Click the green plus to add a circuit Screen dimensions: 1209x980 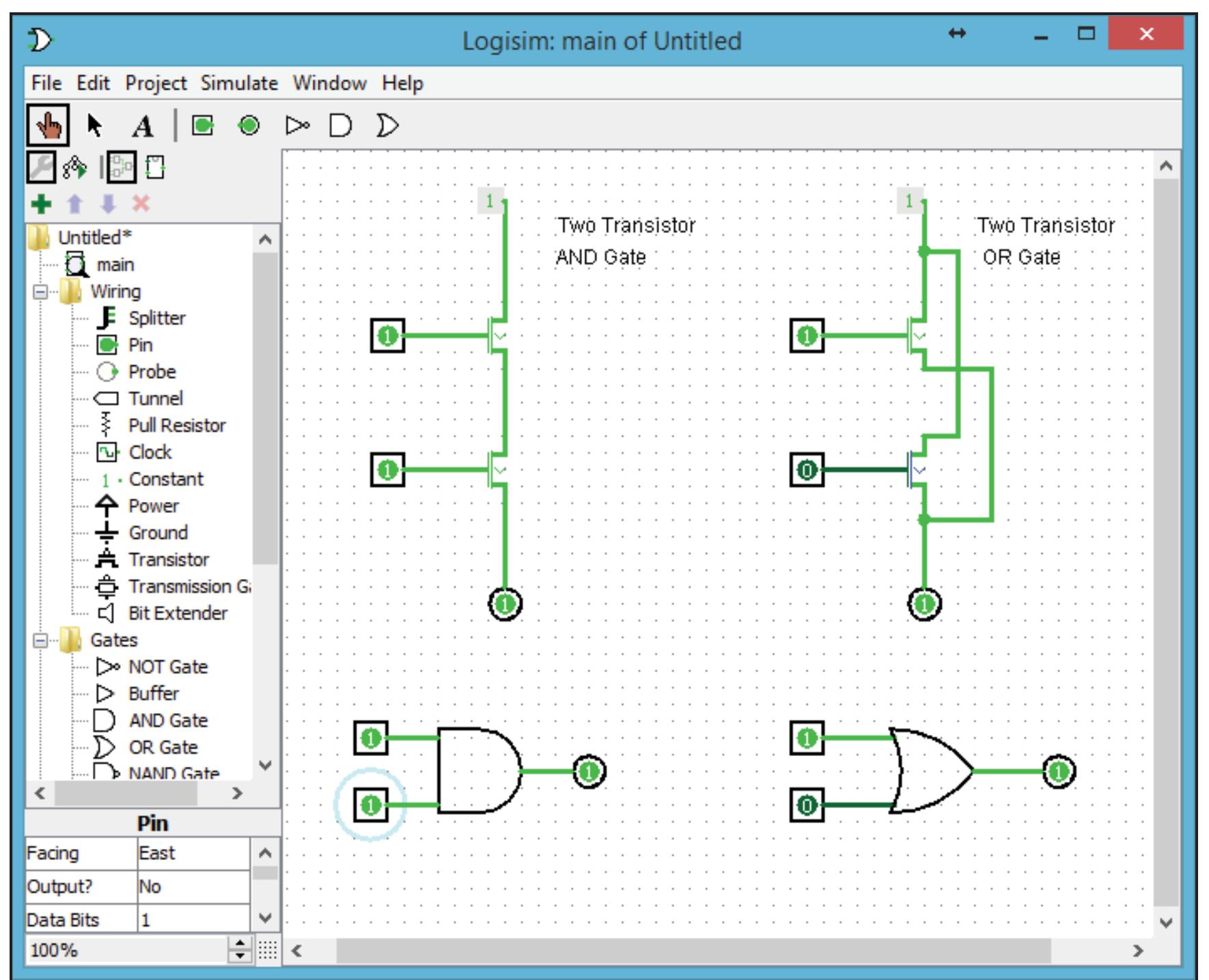41,205
